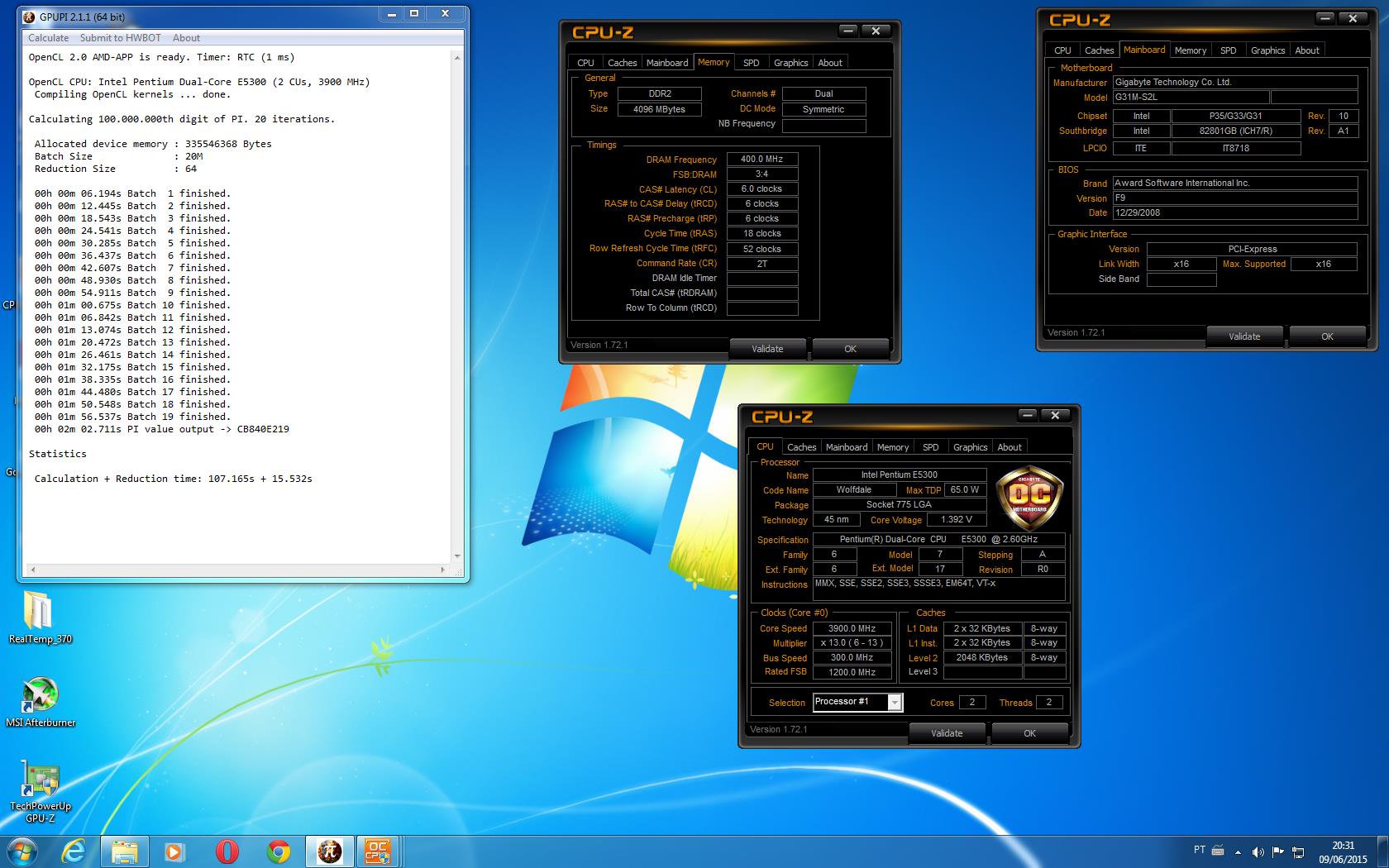
Task: Click Show Desktop strip at taskbar end
Action: coord(1382,851)
